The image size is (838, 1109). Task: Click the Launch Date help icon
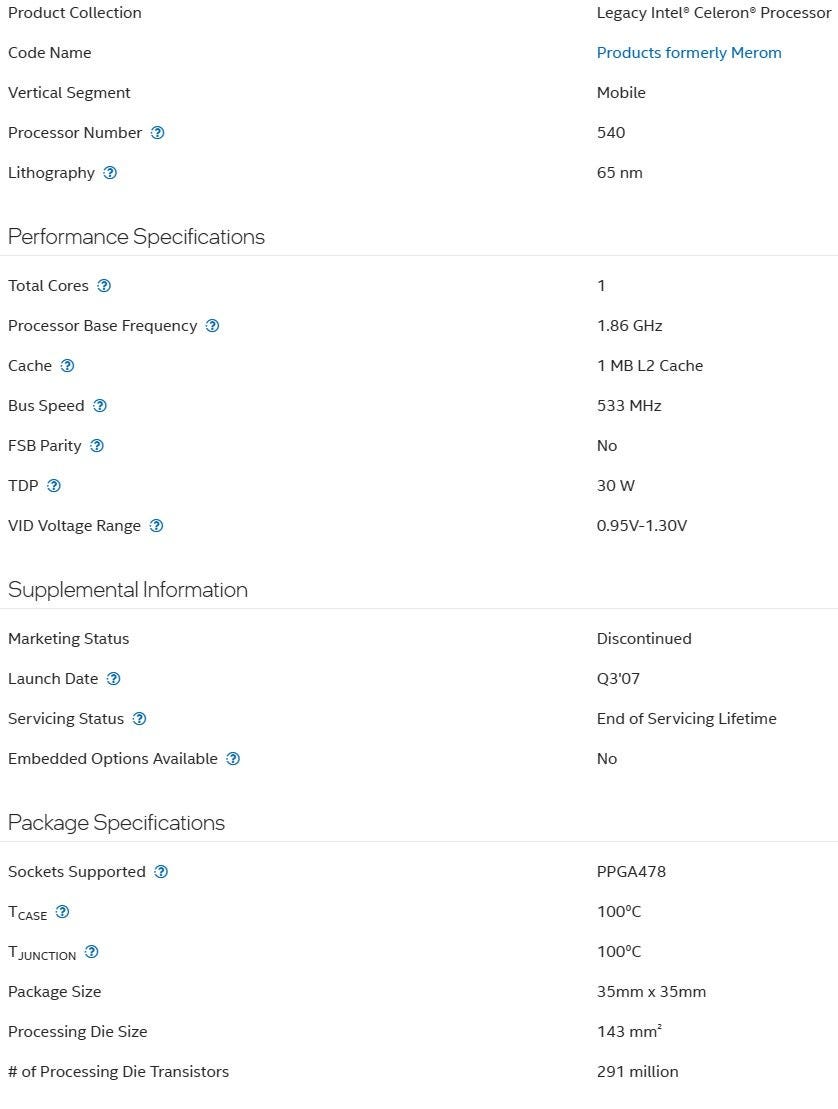(114, 679)
